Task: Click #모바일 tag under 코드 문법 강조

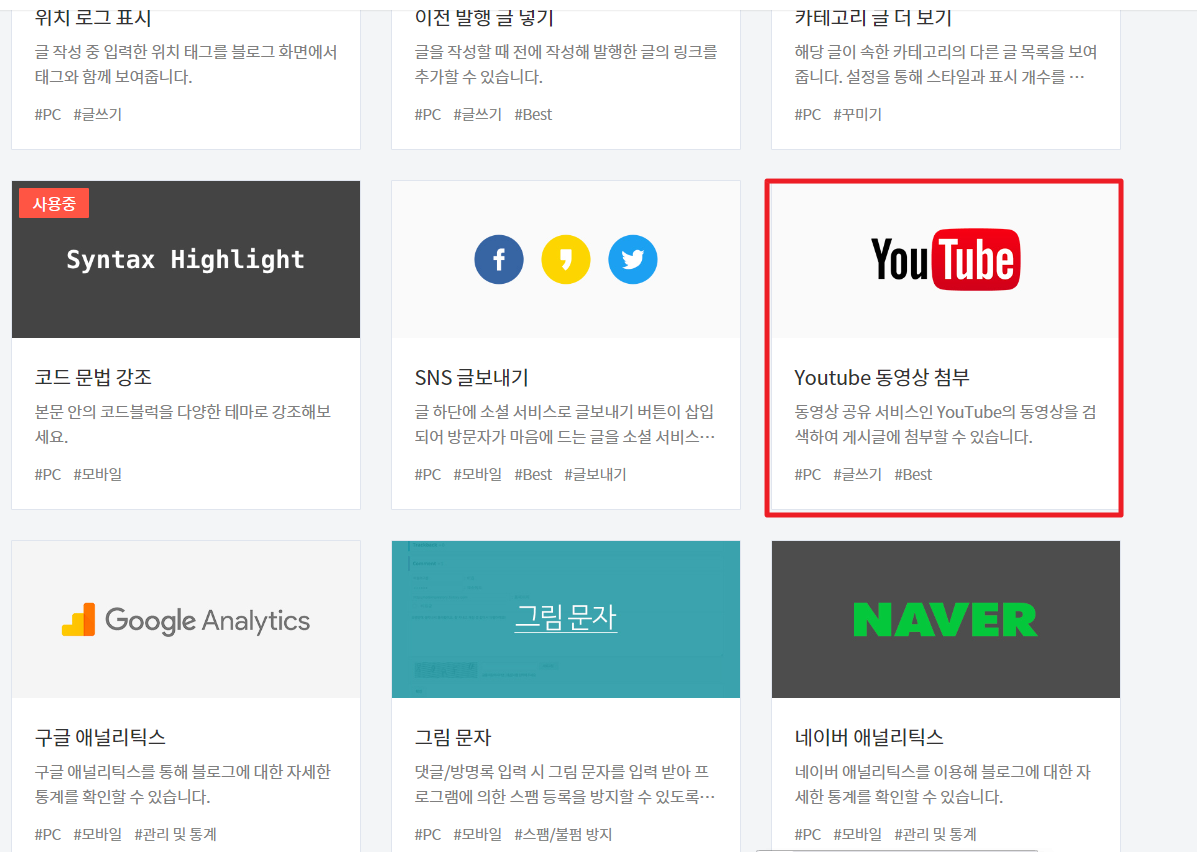Action: tap(98, 475)
